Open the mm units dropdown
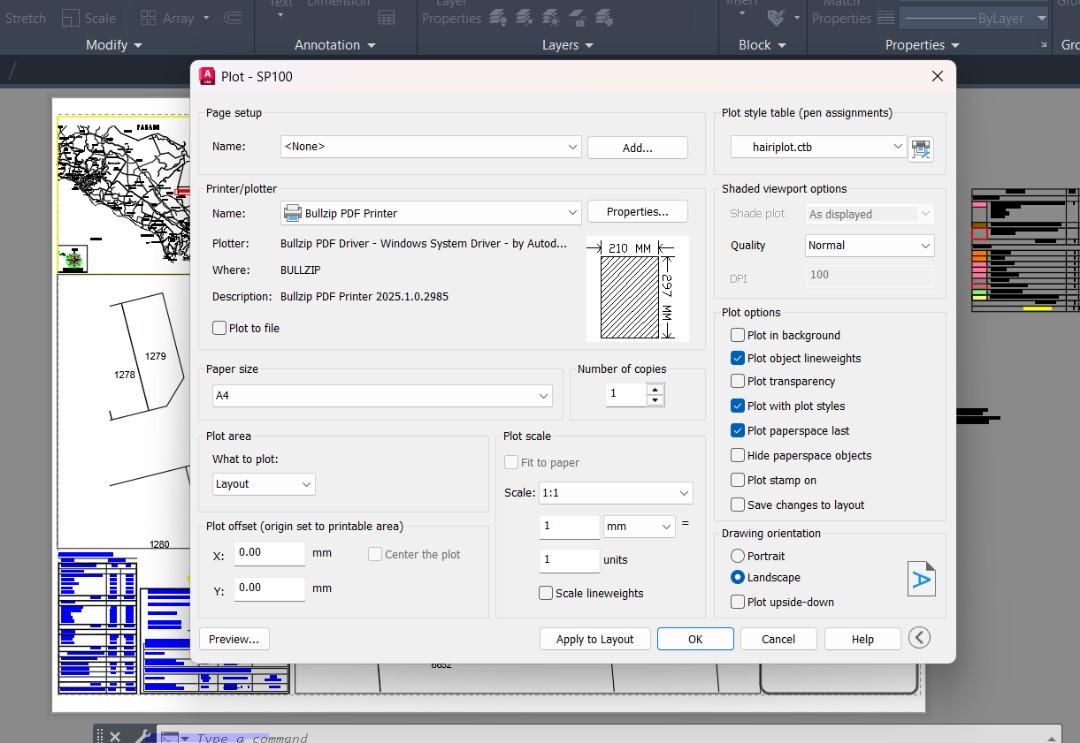The image size is (1080, 743). [639, 526]
